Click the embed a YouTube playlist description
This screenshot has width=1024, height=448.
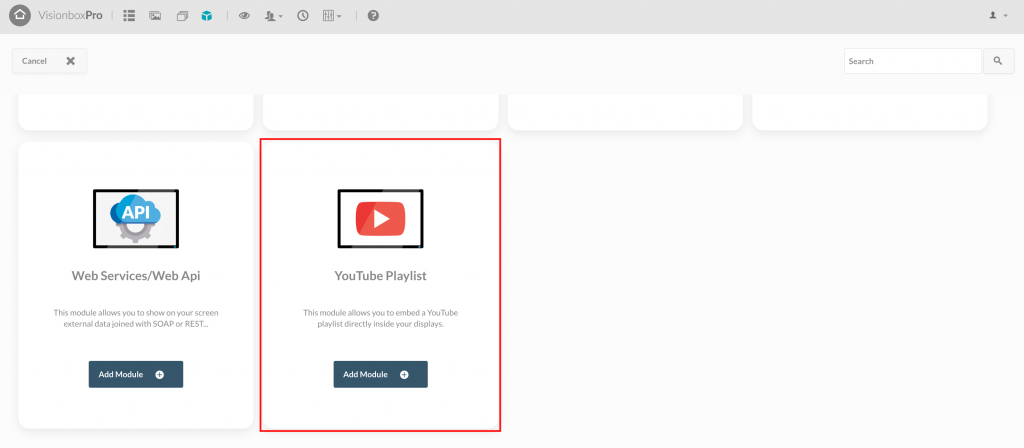click(381, 318)
